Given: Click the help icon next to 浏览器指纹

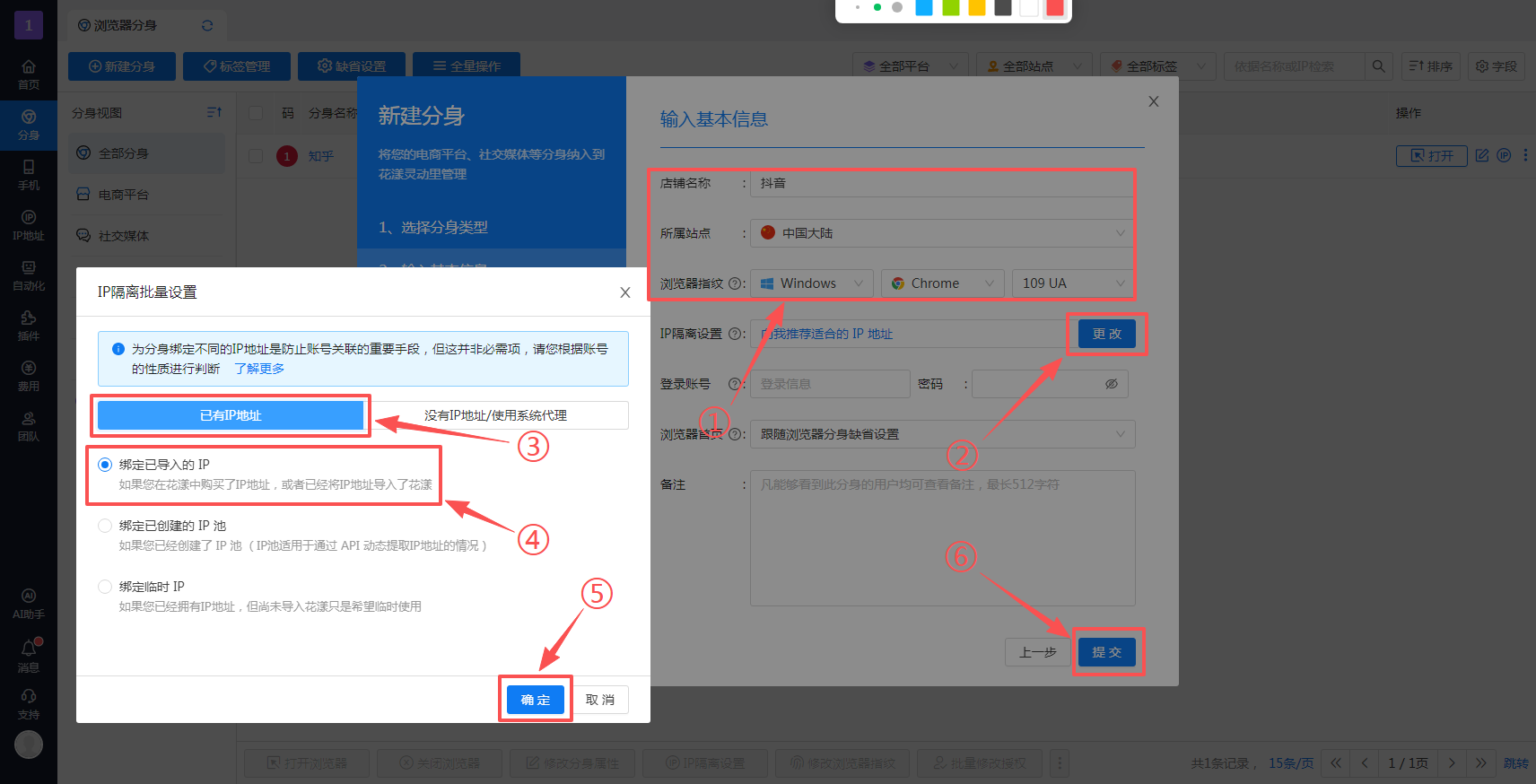Looking at the screenshot, I should [x=735, y=283].
